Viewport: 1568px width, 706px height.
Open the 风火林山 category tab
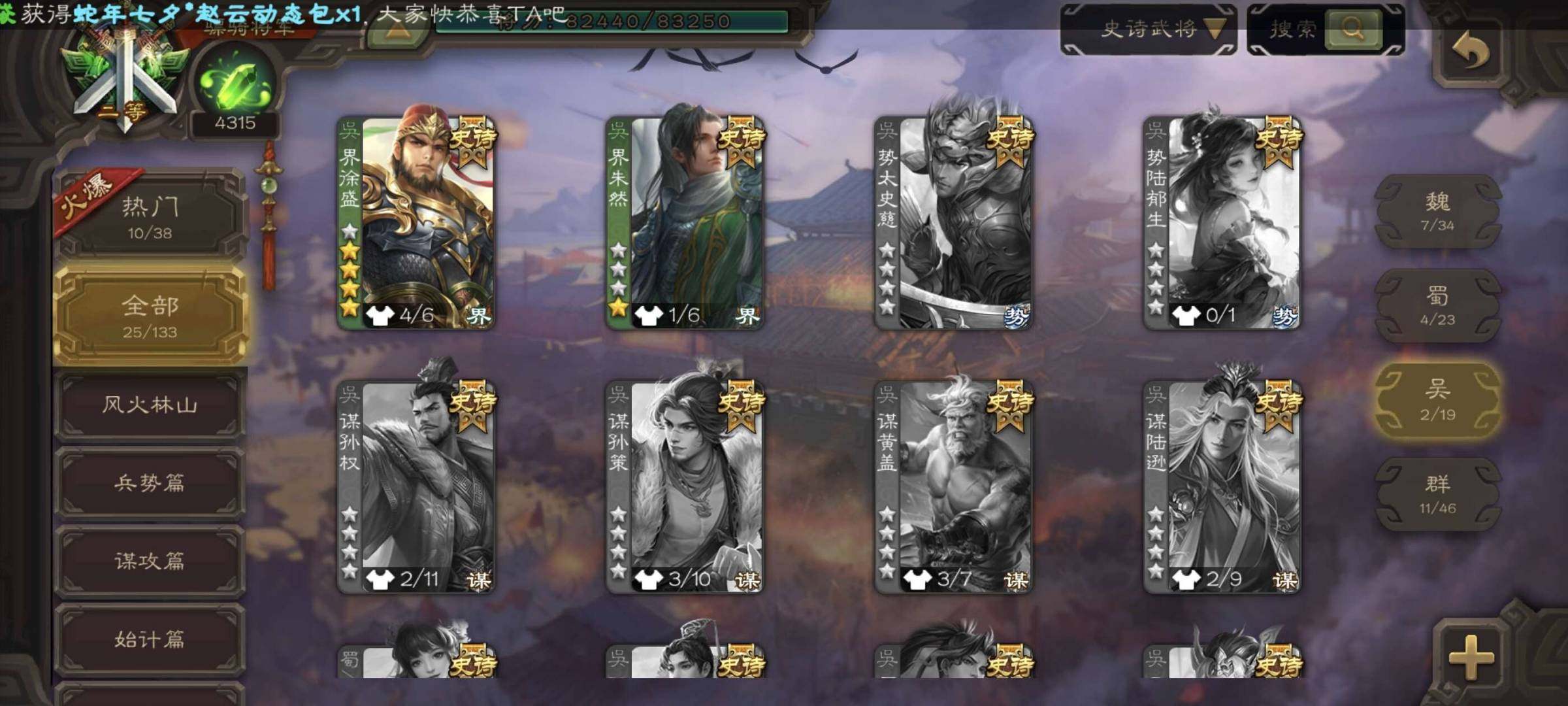point(150,405)
